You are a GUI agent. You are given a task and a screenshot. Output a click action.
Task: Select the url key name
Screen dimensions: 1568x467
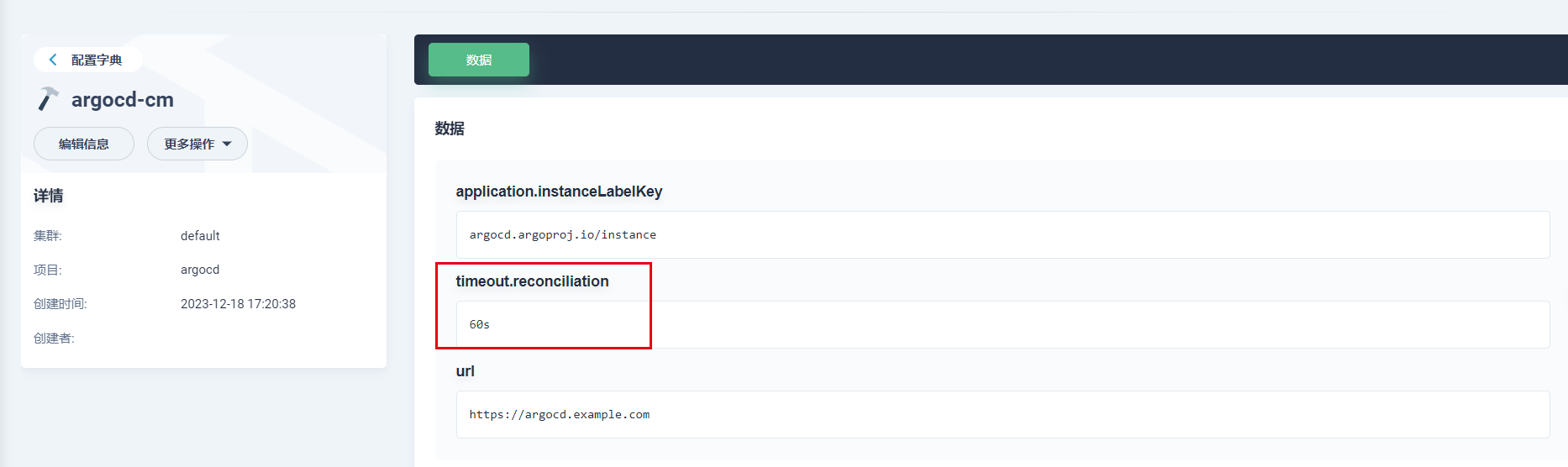coord(465,371)
